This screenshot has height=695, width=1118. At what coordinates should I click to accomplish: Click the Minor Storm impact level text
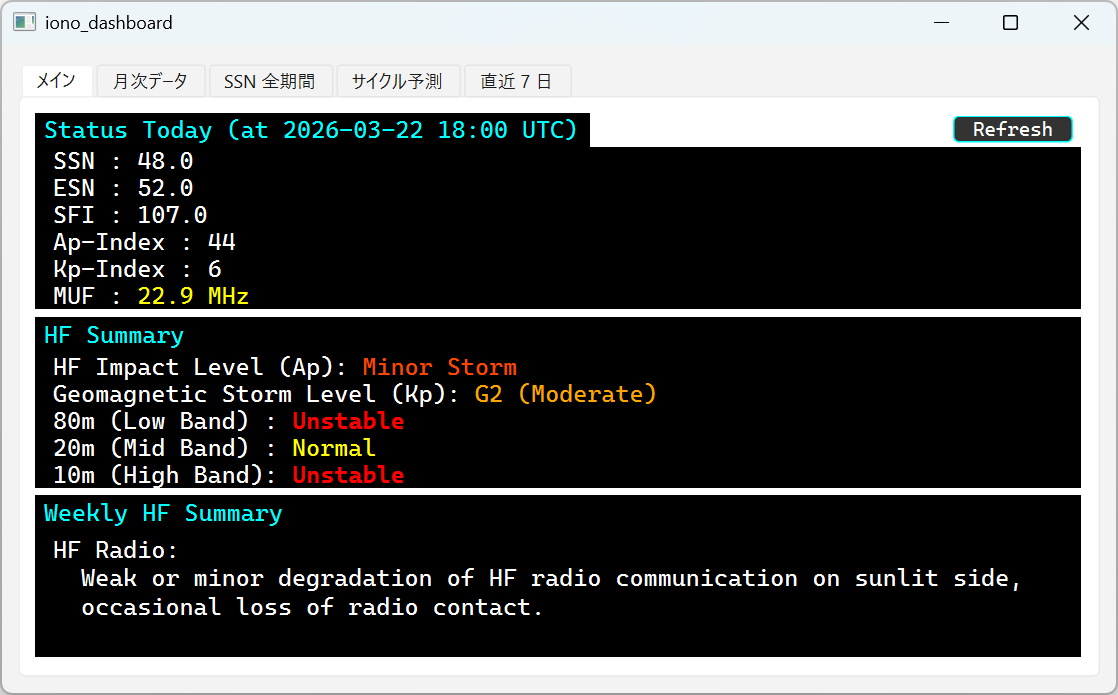pos(439,367)
